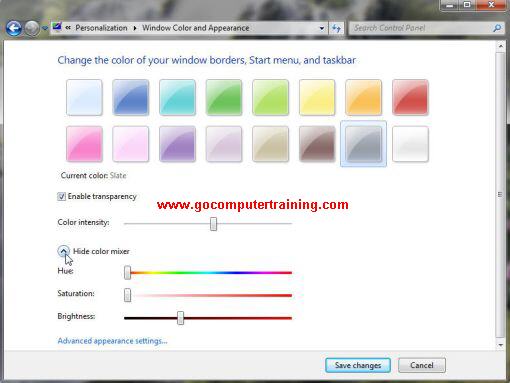The height and width of the screenshot is (383, 510).
Task: Choose the orange Pumpkin swatch
Action: (364, 97)
